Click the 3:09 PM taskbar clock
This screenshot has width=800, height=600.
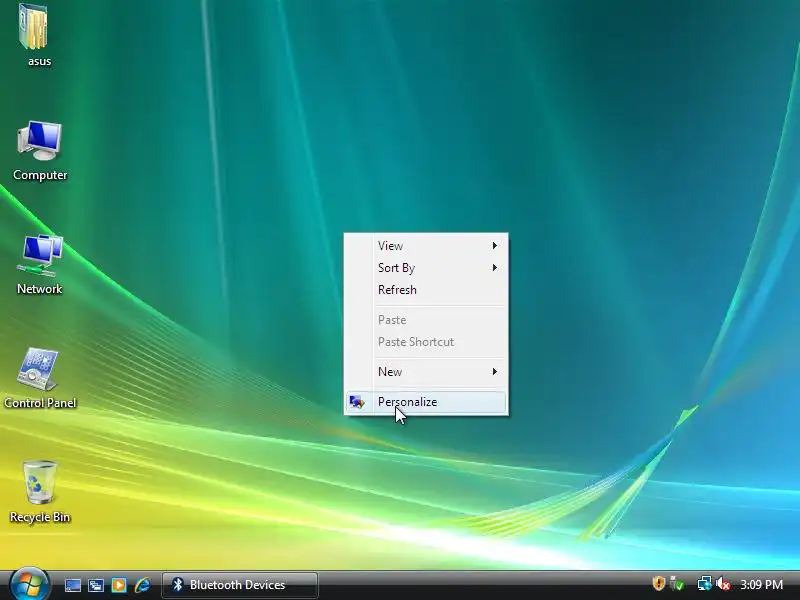tap(761, 584)
